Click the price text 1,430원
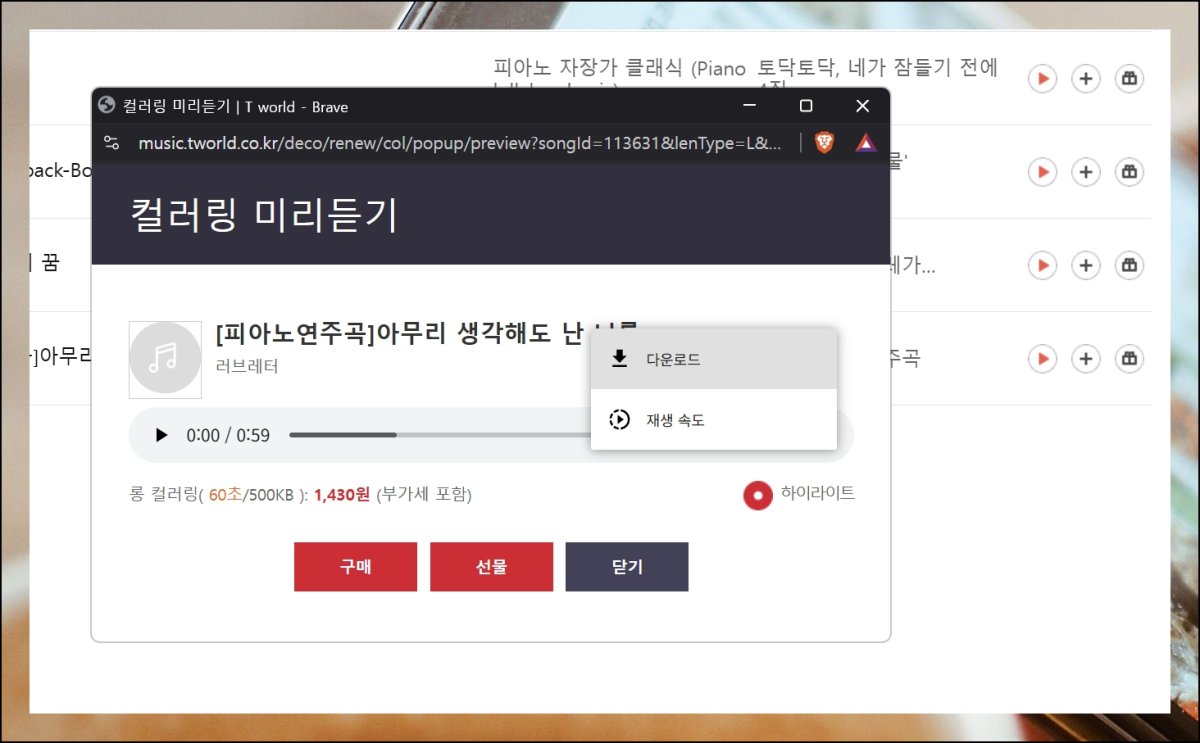The width and height of the screenshot is (1200, 743). [x=342, y=494]
